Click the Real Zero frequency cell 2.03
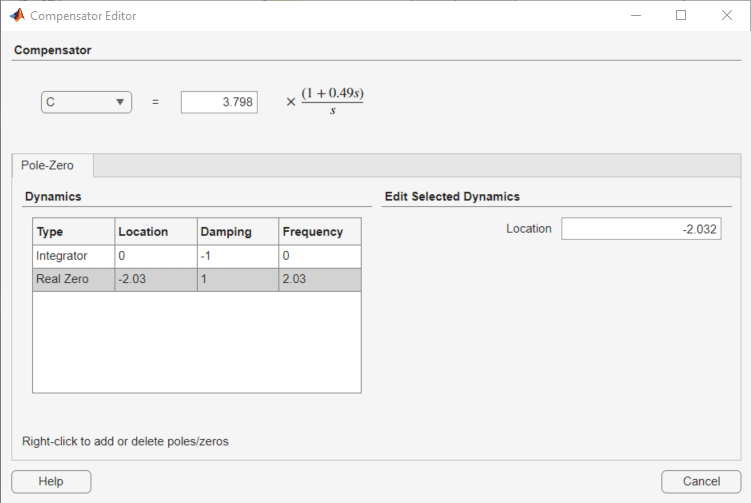Screen dimensions: 751x503 (x=319, y=279)
